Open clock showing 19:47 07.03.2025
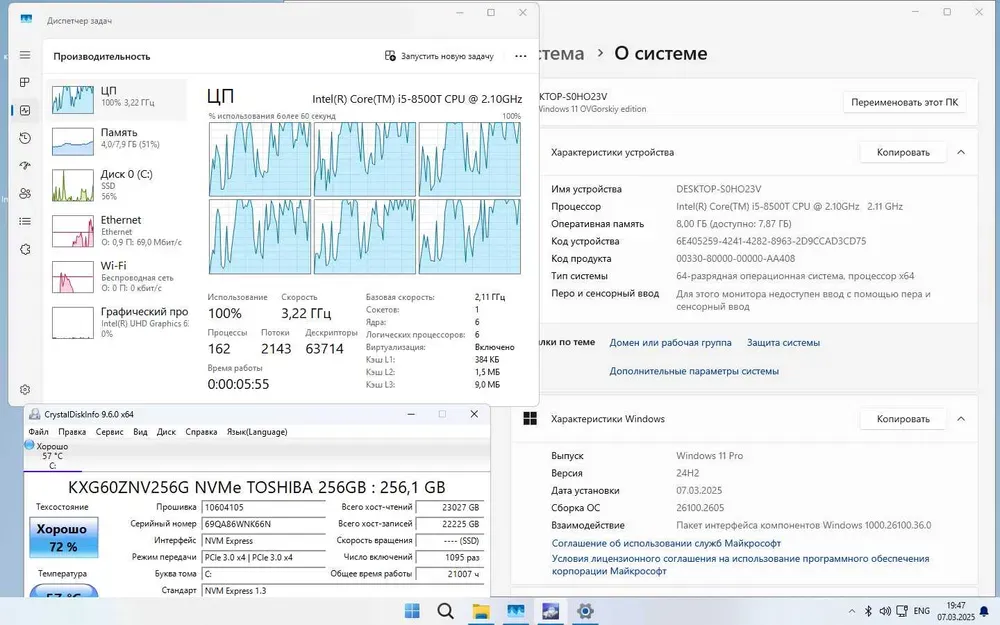 tap(955, 611)
